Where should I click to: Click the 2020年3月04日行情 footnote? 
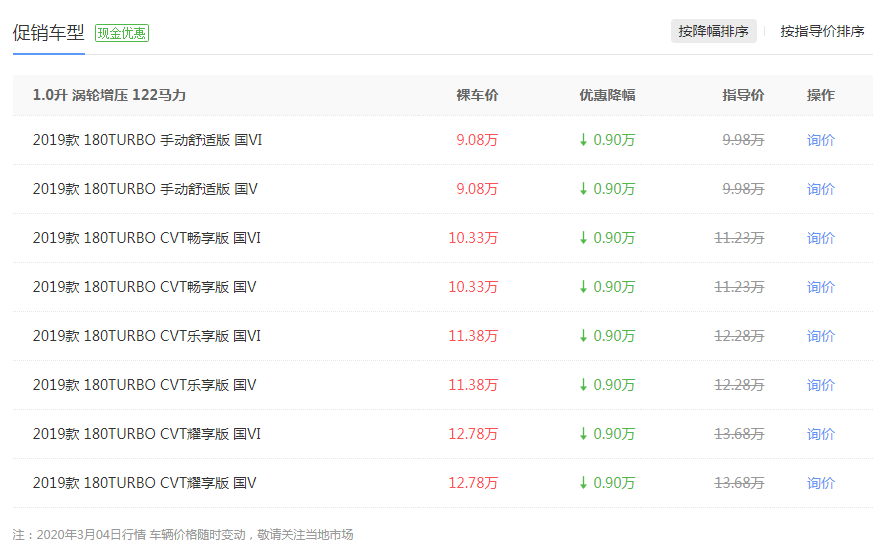tap(183, 535)
